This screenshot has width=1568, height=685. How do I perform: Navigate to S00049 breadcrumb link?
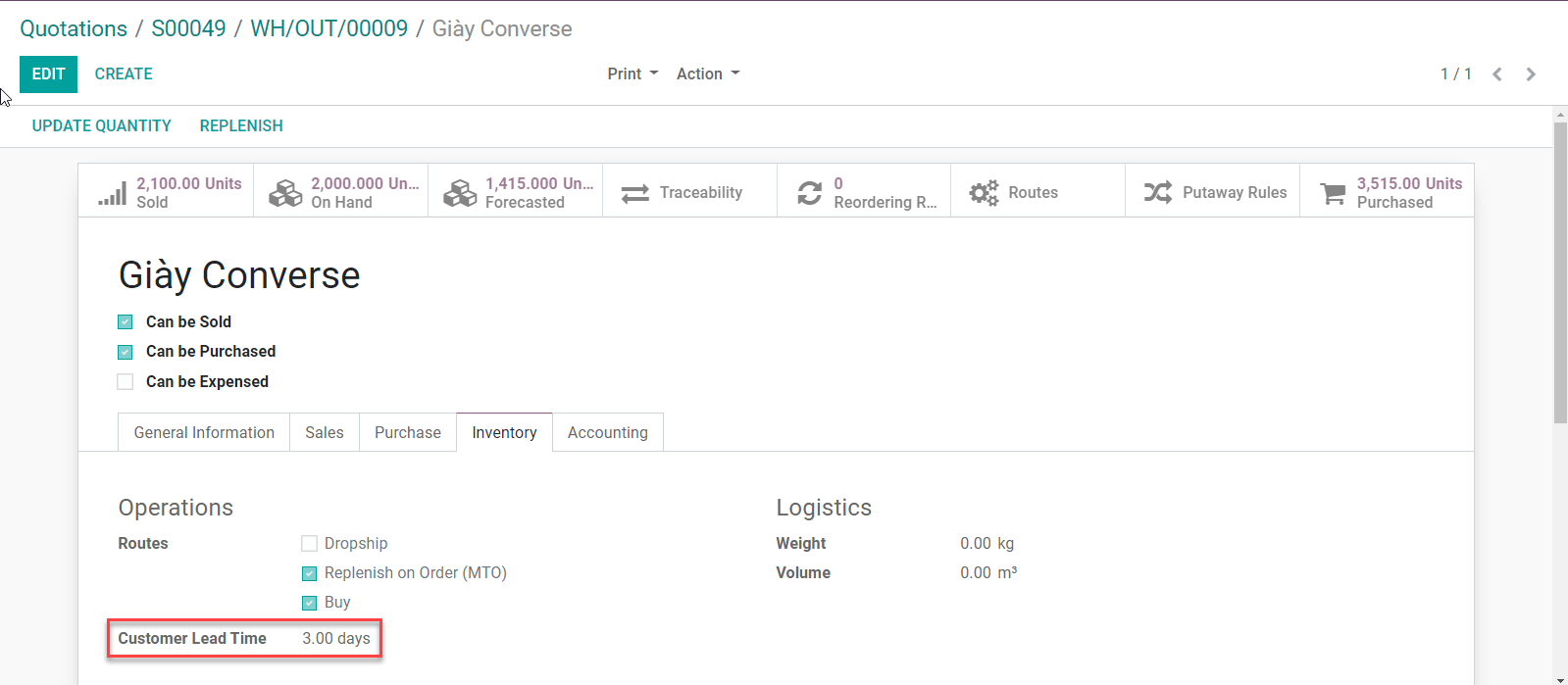188,28
